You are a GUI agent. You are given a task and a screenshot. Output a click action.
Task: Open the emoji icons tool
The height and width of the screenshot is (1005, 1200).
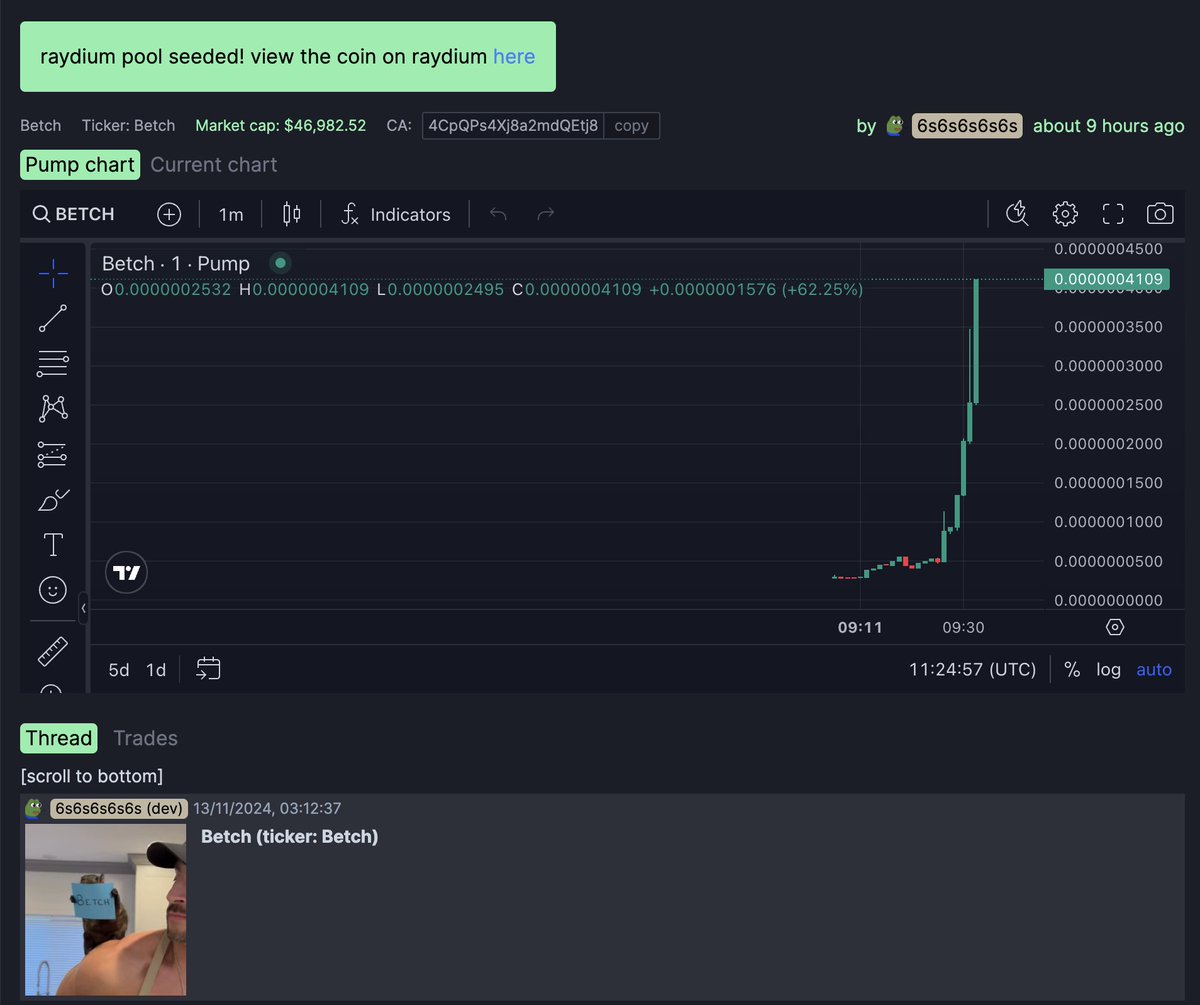coord(53,590)
